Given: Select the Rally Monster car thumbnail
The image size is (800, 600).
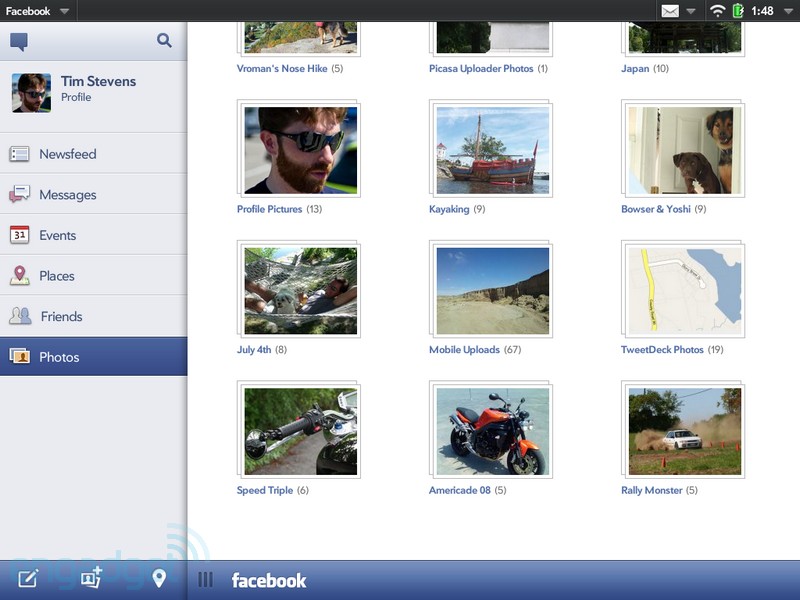Looking at the screenshot, I should (x=683, y=430).
